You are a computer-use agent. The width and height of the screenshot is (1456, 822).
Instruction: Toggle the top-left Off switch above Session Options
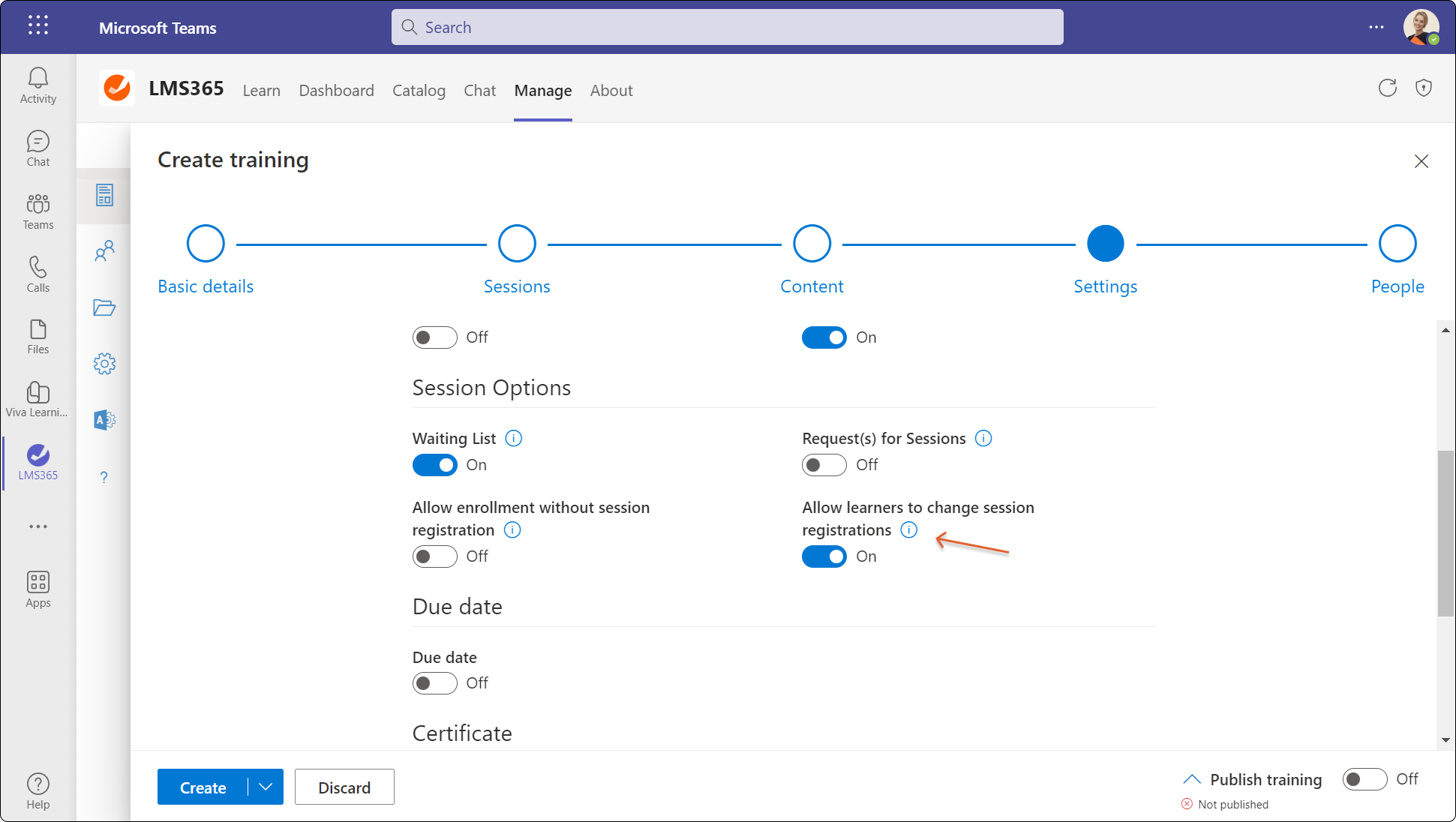(x=434, y=337)
